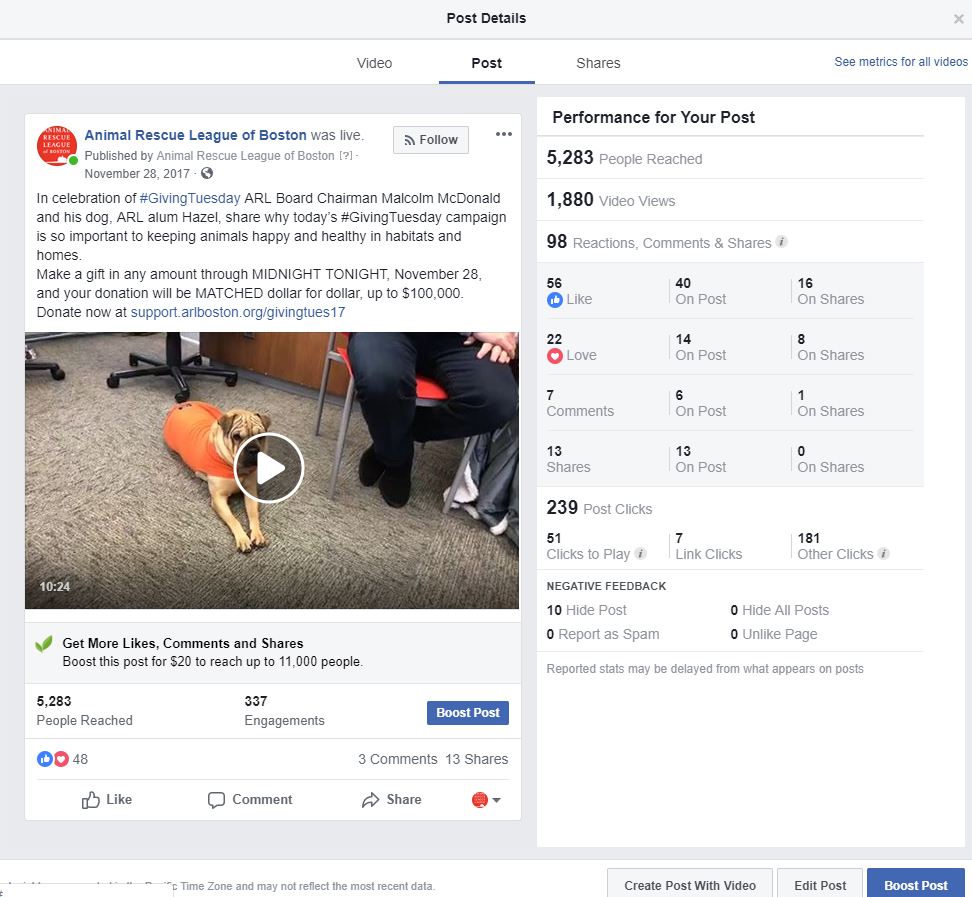This screenshot has width=972, height=897.
Task: Click the like and love reaction icons beside 48
Action: click(53, 759)
